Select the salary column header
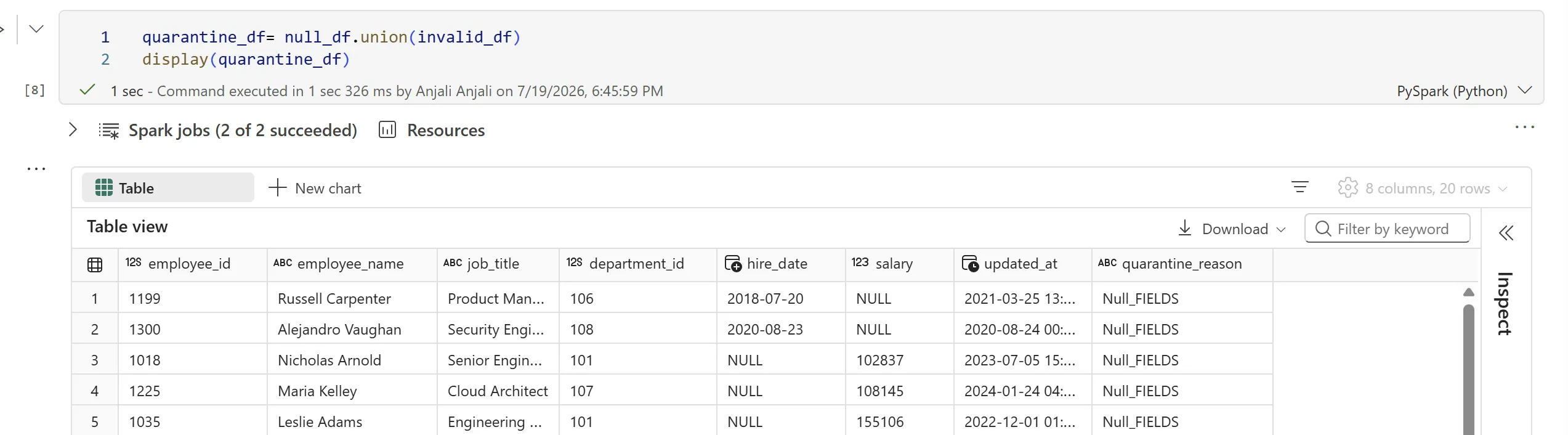 click(899, 264)
